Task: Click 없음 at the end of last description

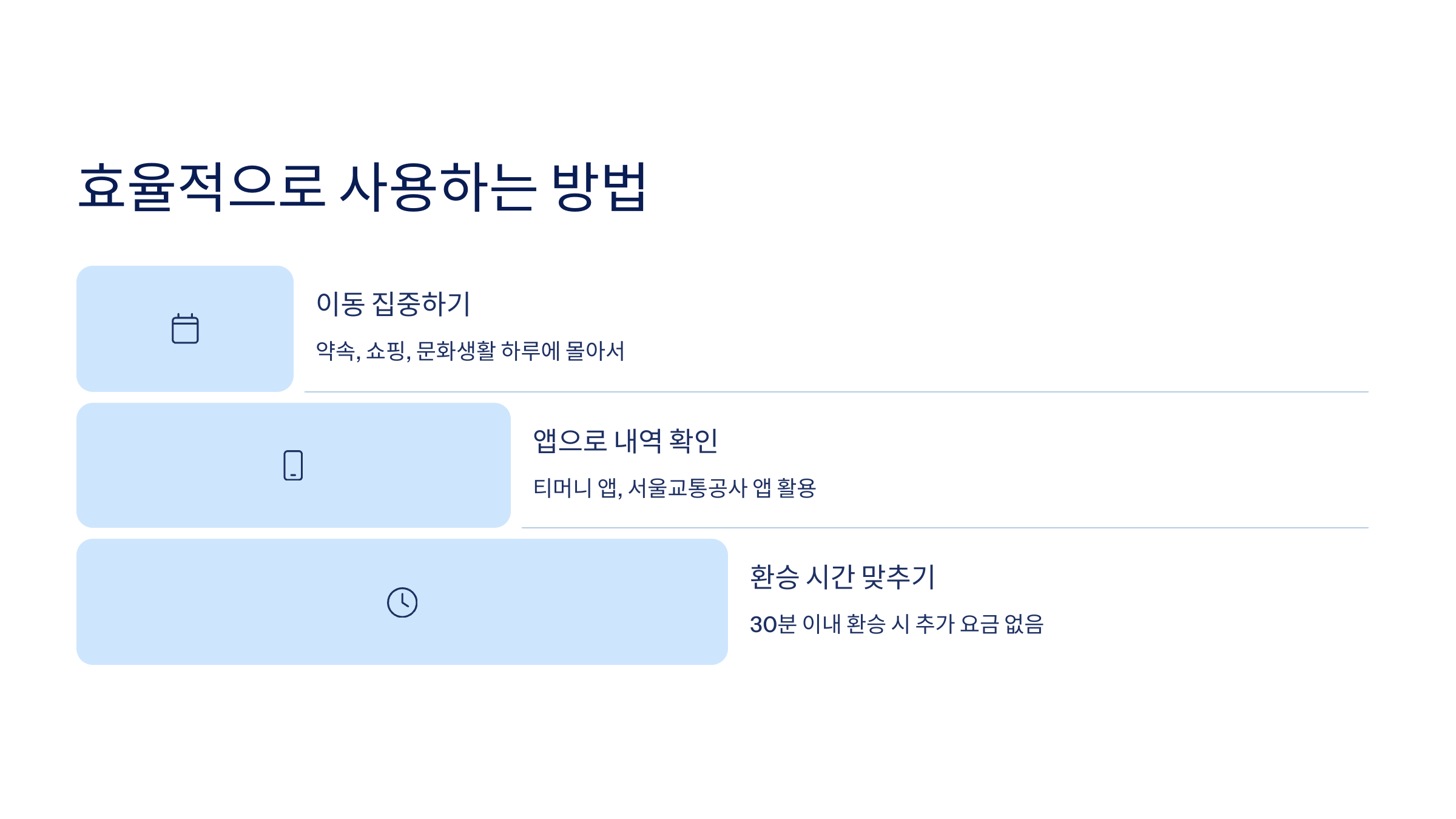Action: coord(1024,624)
